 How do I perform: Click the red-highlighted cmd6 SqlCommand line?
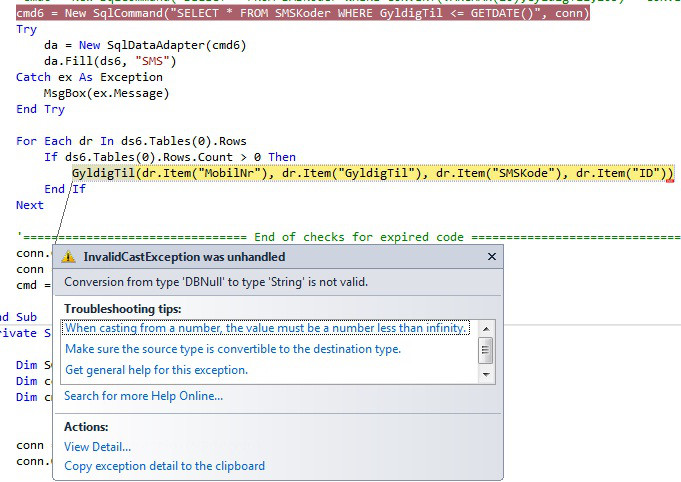pos(303,13)
